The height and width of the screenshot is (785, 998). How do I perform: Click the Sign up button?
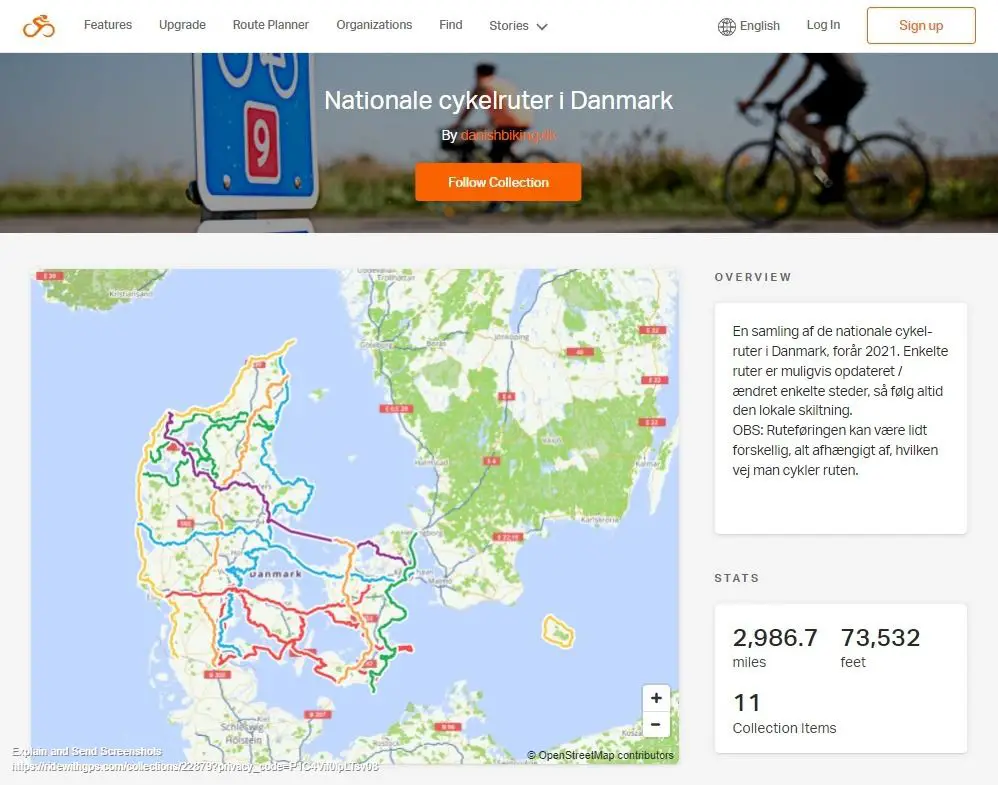921,25
